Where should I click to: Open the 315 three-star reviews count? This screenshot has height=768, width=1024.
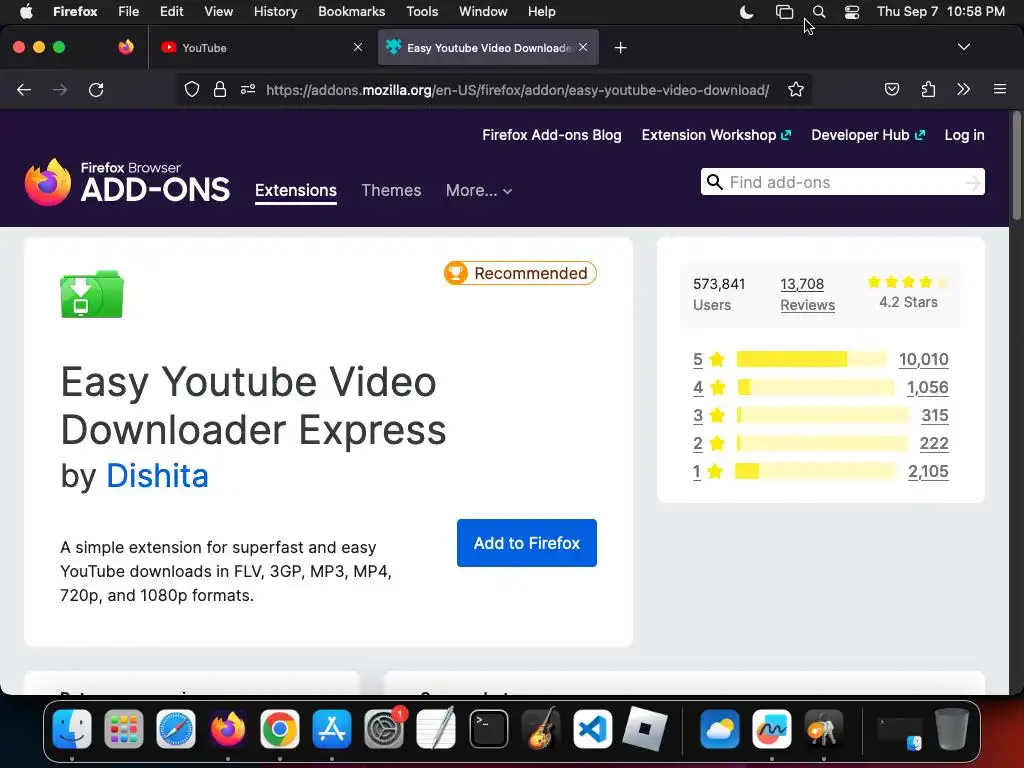coord(935,415)
